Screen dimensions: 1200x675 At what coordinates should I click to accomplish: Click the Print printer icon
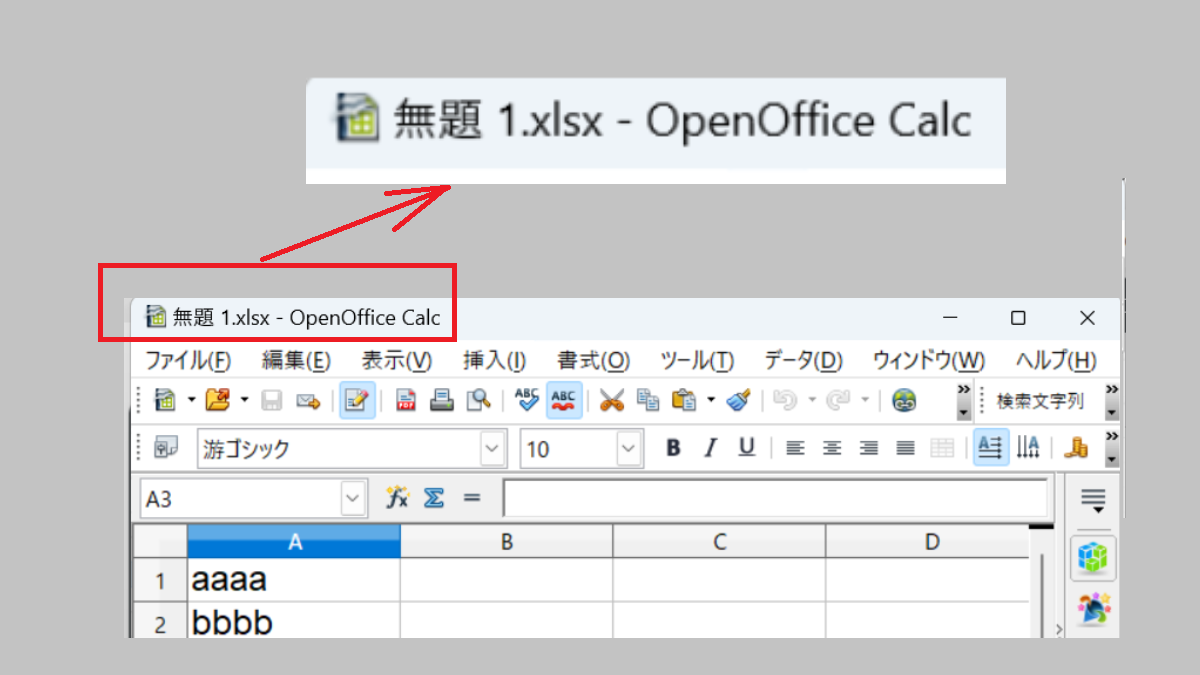[x=442, y=400]
